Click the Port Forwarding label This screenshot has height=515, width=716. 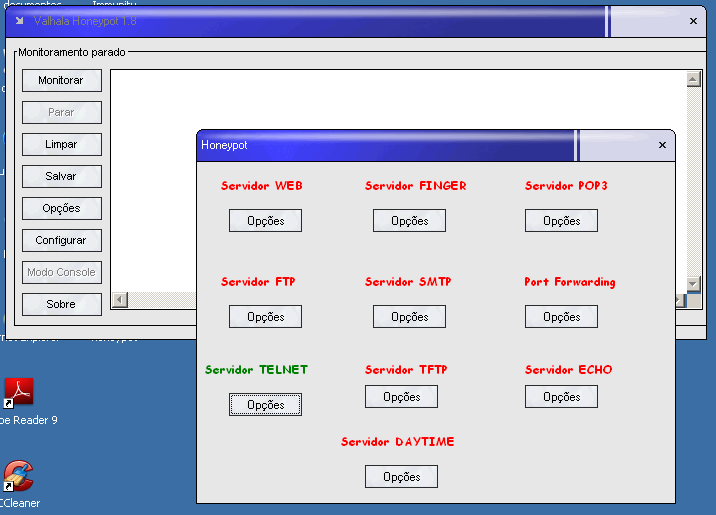[x=570, y=282]
